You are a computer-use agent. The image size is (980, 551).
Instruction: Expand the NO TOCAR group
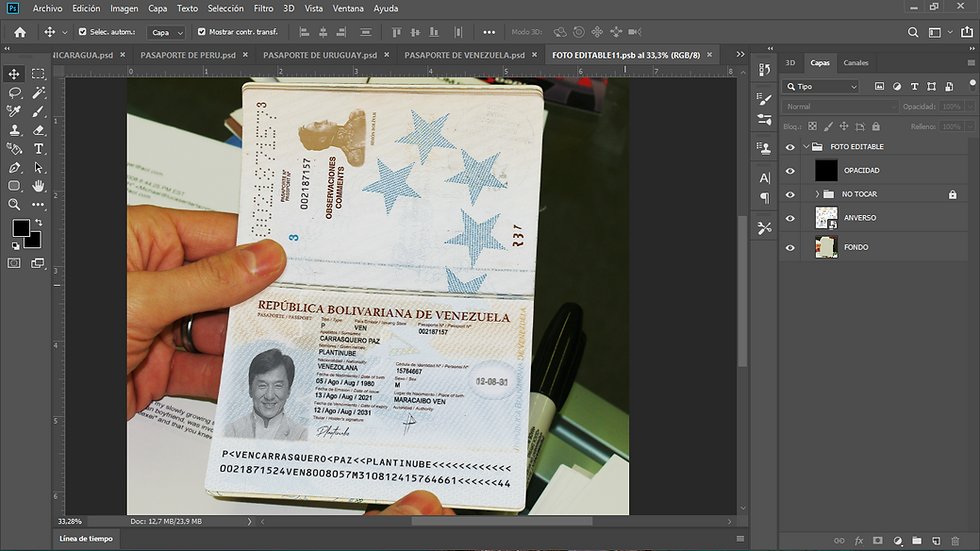click(x=817, y=194)
